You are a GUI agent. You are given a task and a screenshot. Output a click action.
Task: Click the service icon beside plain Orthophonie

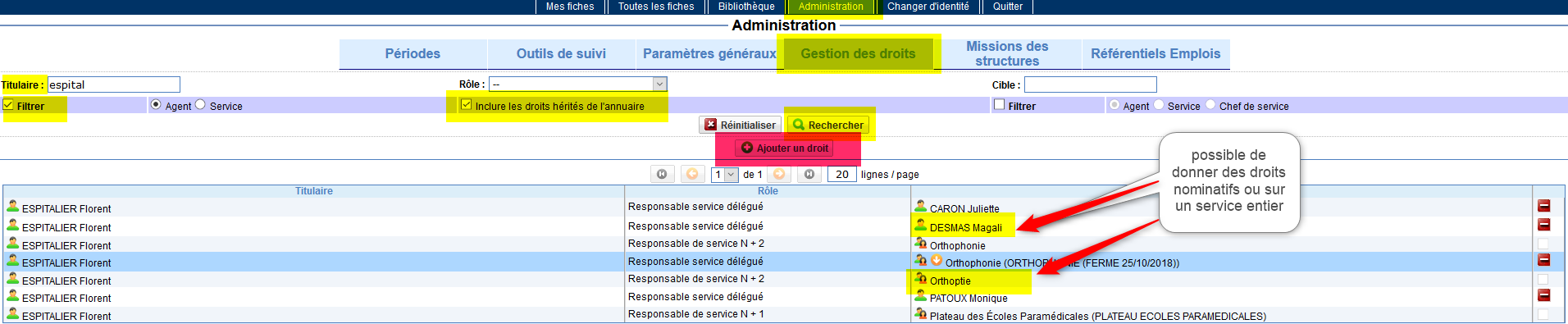coord(920,243)
